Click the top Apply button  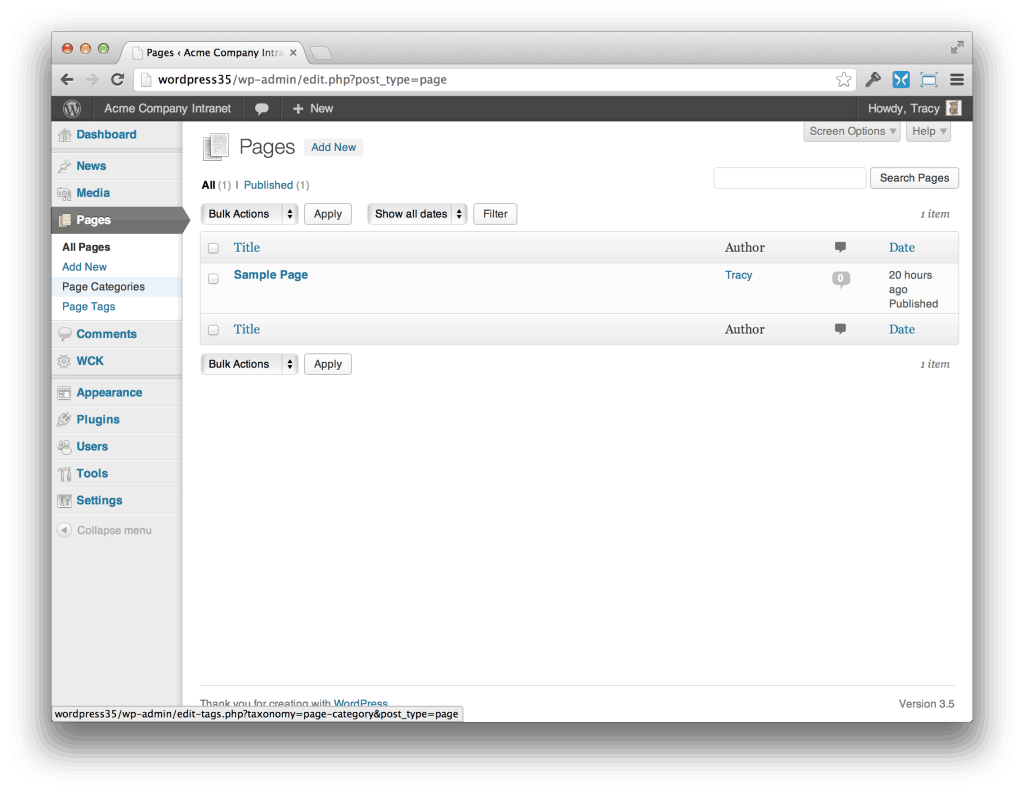(x=328, y=214)
